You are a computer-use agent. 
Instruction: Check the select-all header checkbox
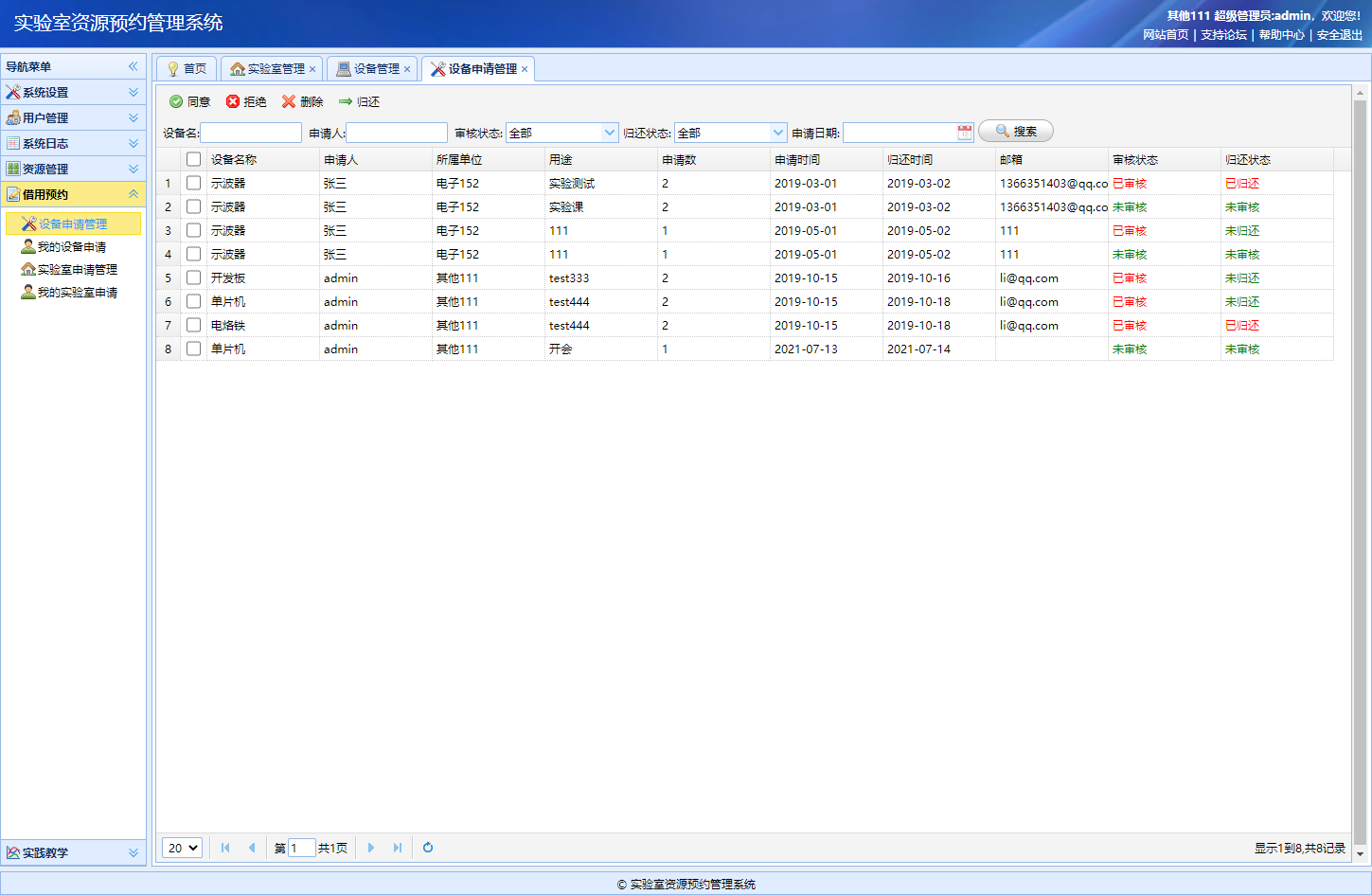pyautogui.click(x=193, y=159)
